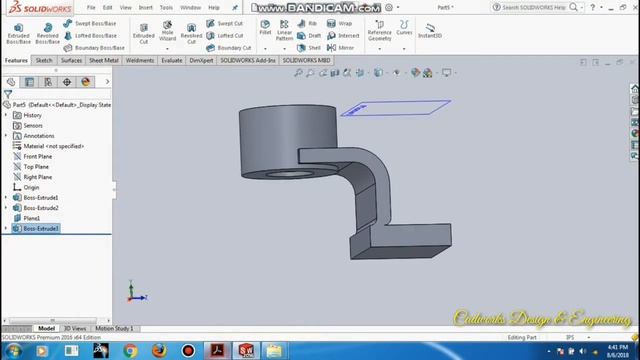Open the Tools menu

[166, 7]
